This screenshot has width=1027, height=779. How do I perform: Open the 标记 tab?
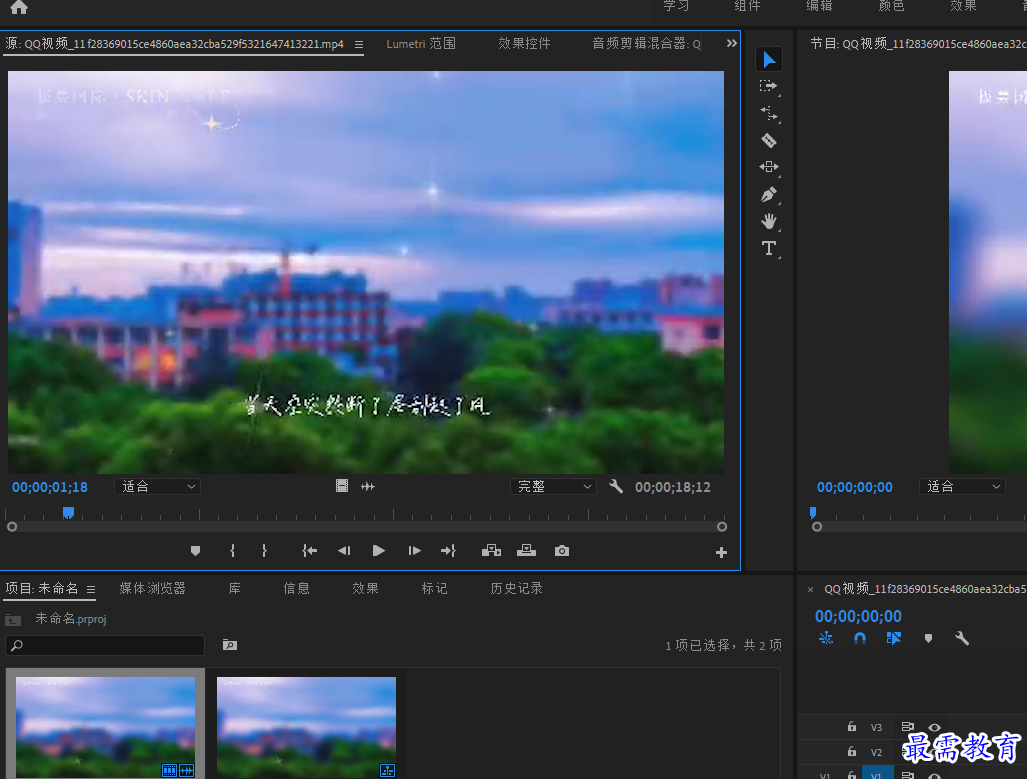point(434,588)
